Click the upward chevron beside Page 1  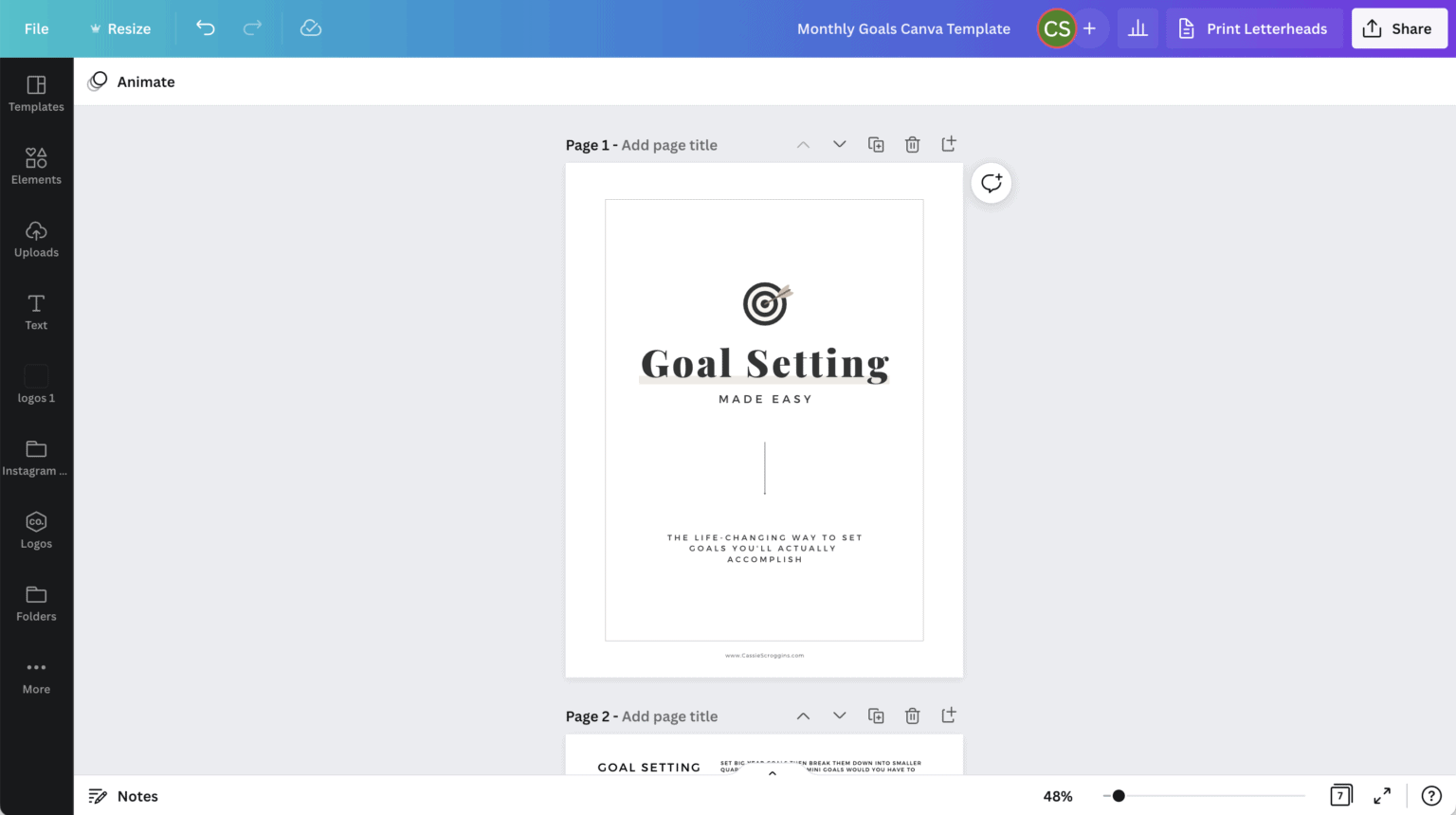[803, 144]
